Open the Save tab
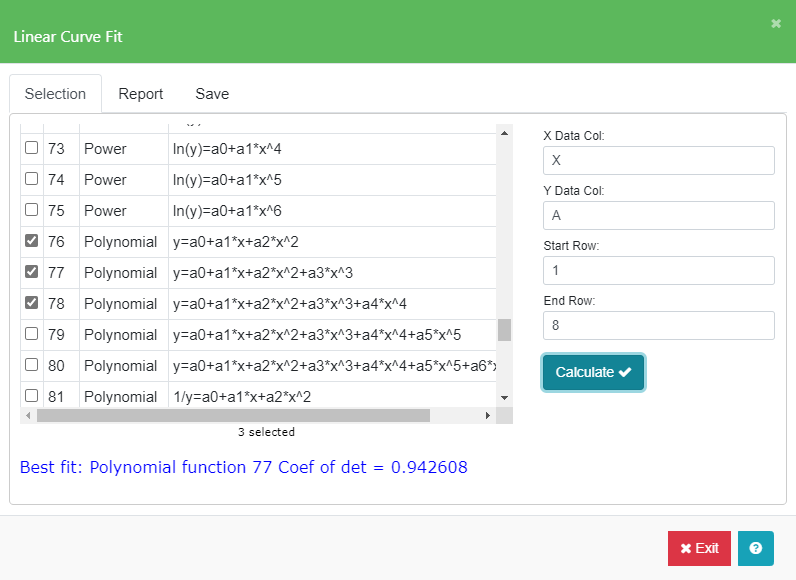Image resolution: width=796 pixels, height=580 pixels. 212,94
